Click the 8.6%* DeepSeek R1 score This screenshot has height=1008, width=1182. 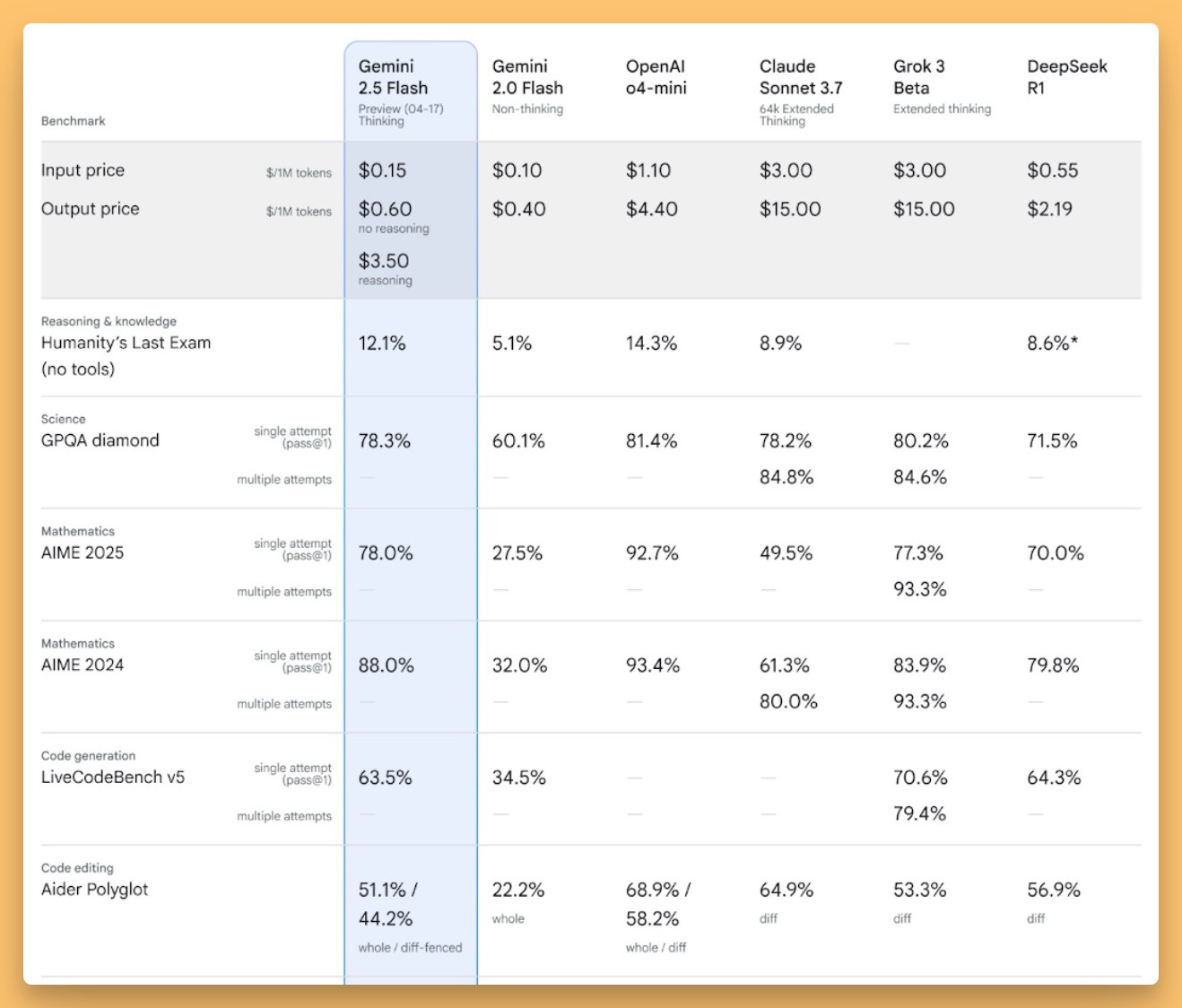click(1052, 343)
